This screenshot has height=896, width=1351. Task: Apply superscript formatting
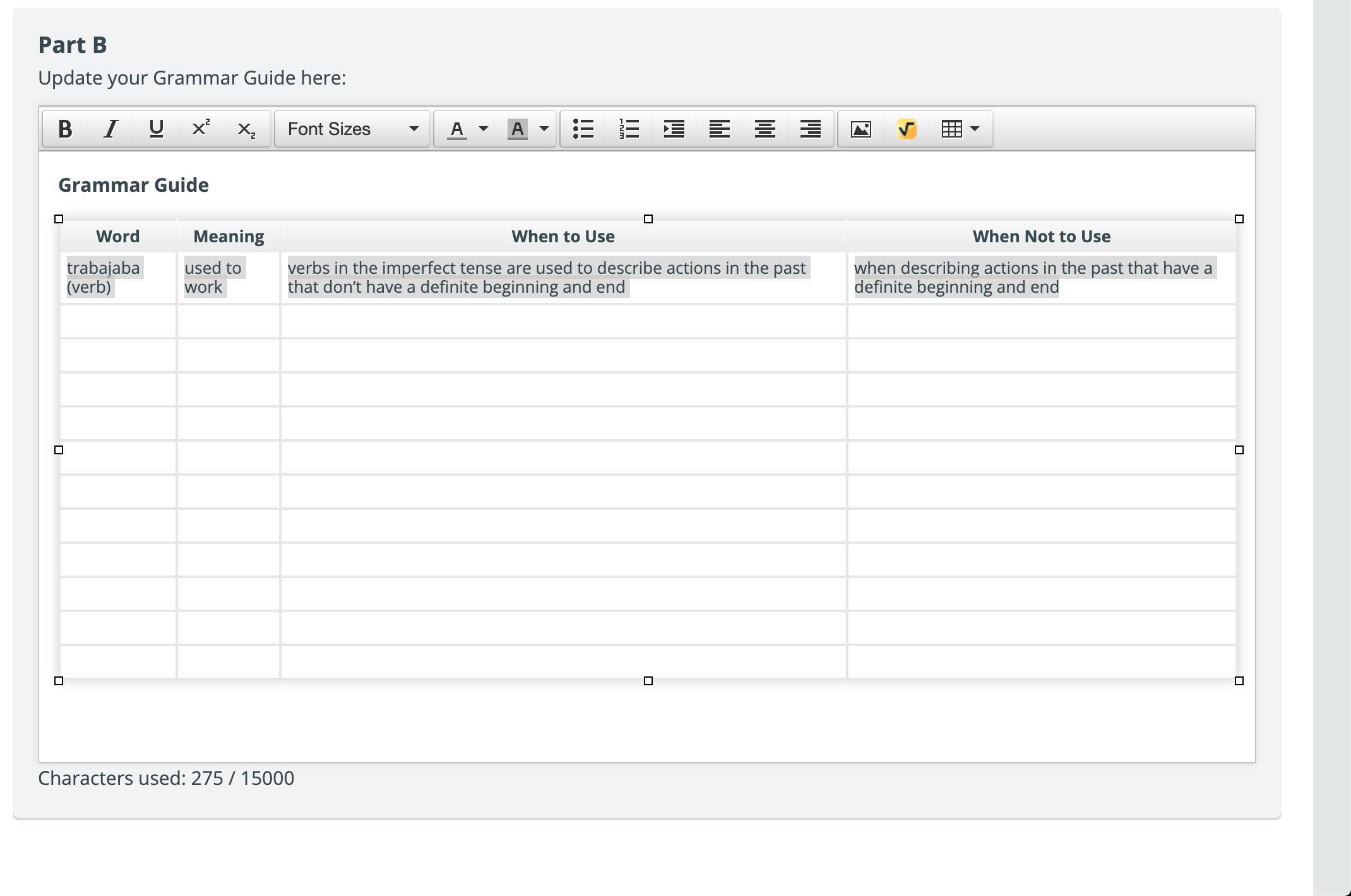pos(201,129)
